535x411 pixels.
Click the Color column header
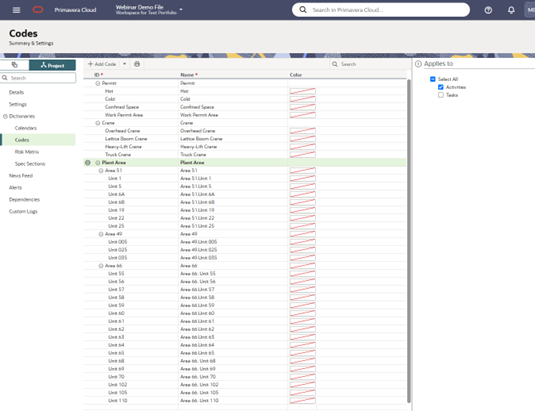click(x=296, y=75)
